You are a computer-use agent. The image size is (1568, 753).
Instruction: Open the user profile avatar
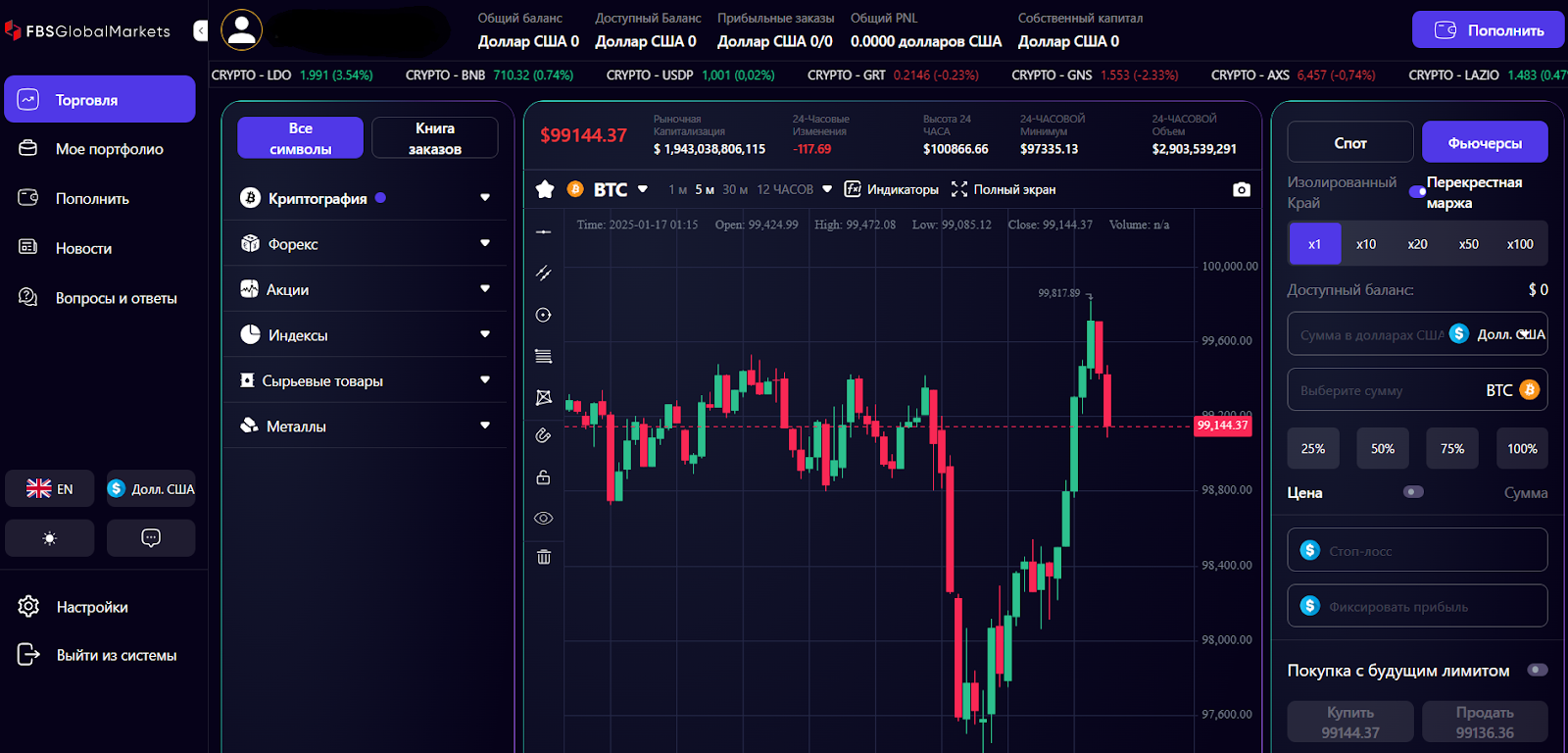point(241,29)
